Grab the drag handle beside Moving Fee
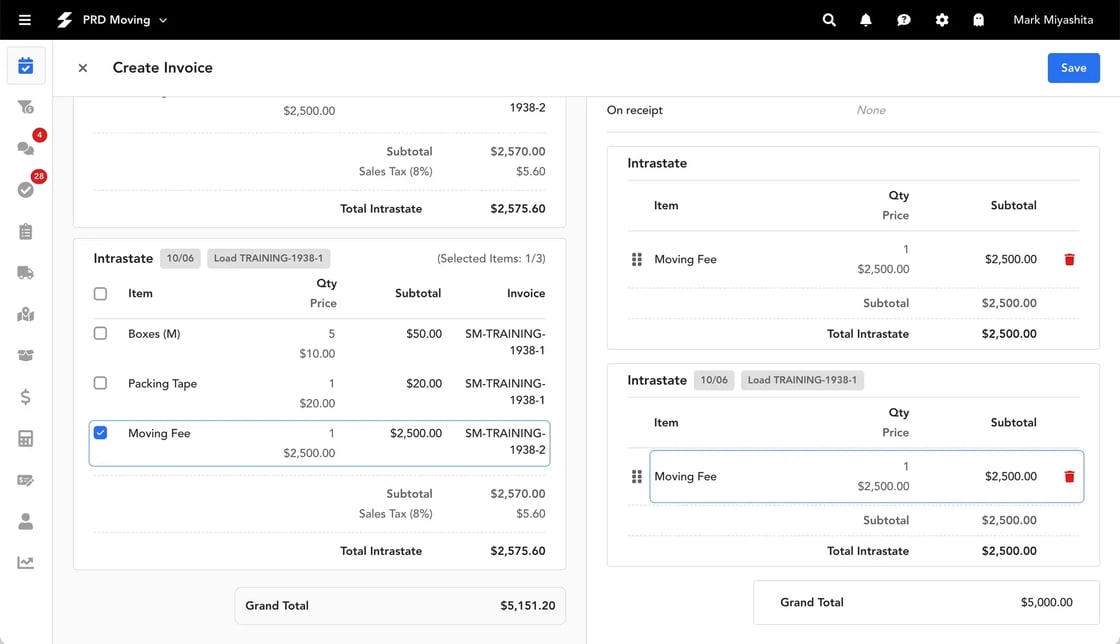 [x=637, y=259]
